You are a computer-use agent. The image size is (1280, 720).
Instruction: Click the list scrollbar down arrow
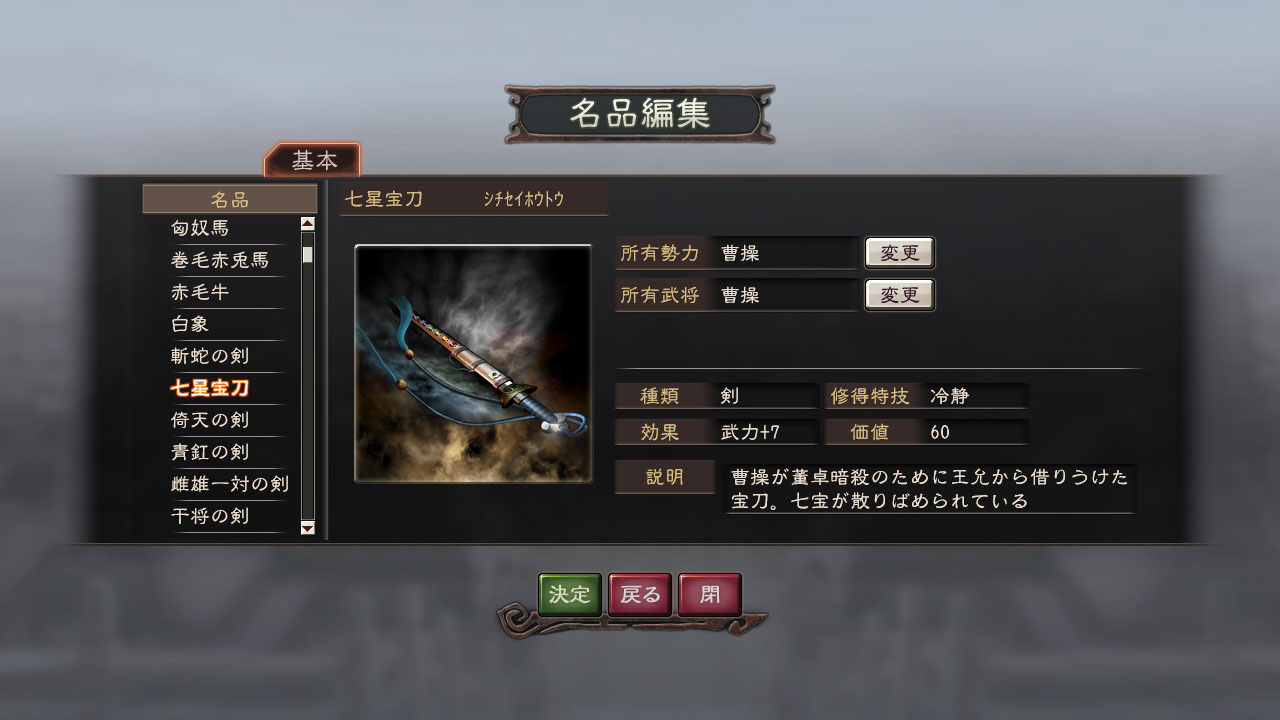(307, 528)
